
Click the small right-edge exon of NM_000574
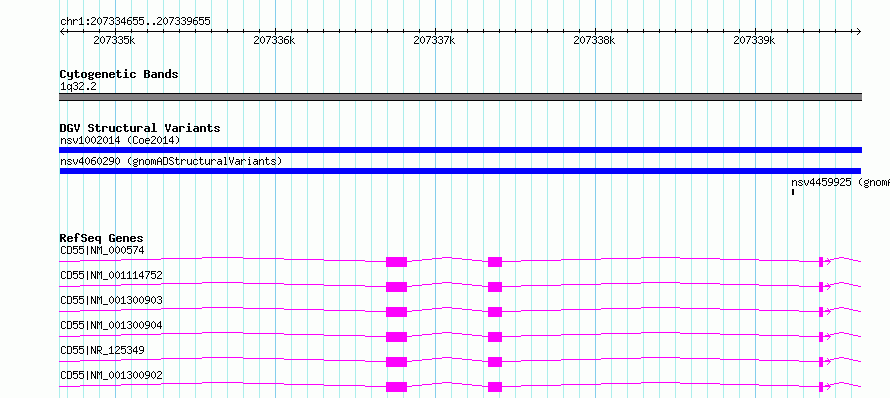(x=821, y=262)
